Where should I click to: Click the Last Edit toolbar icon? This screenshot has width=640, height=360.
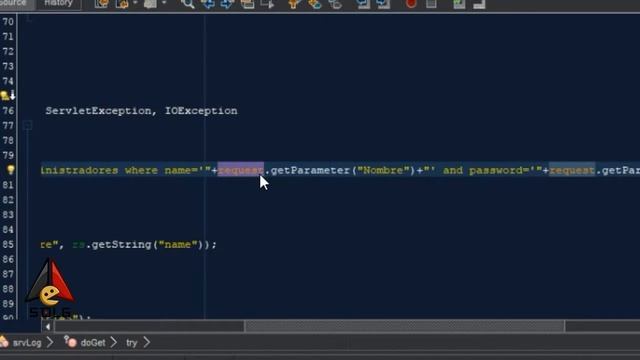tap(102, 4)
